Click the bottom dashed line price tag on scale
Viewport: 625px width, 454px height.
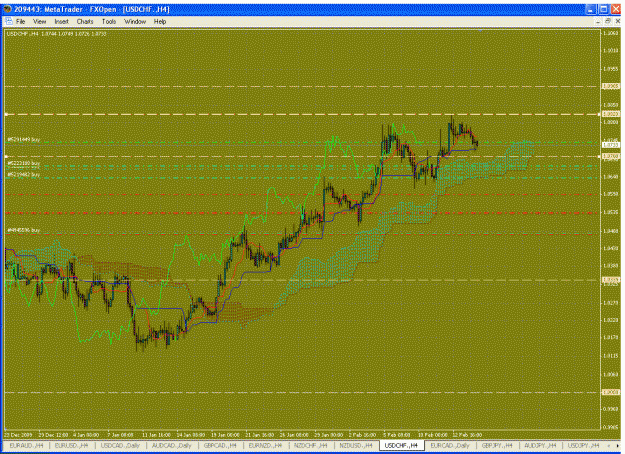tap(611, 392)
